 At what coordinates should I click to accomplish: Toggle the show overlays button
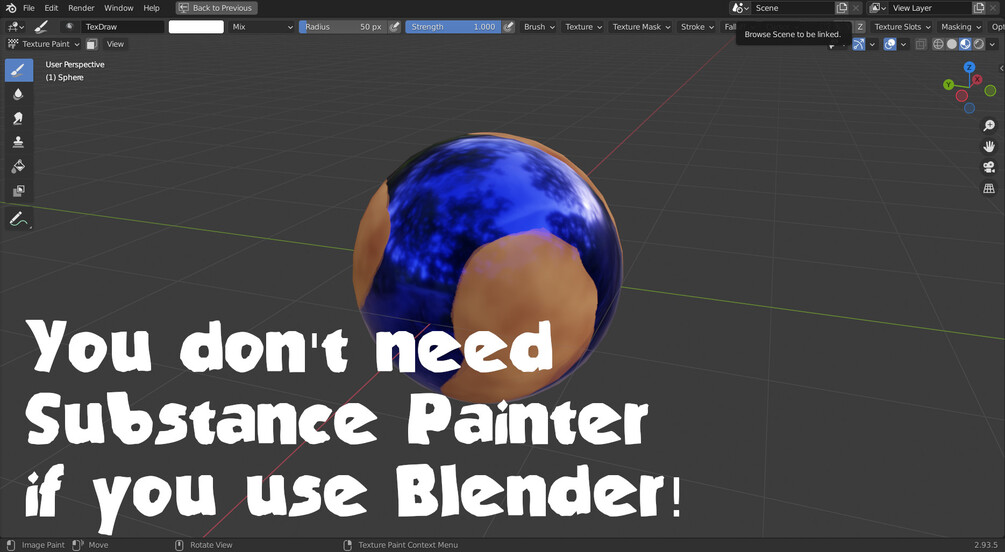coord(890,44)
